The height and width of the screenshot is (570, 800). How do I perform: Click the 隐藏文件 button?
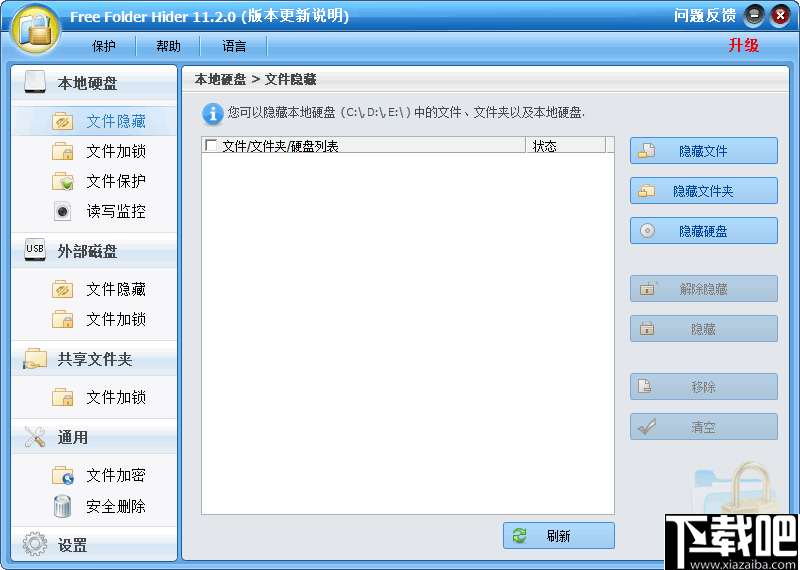tap(704, 151)
